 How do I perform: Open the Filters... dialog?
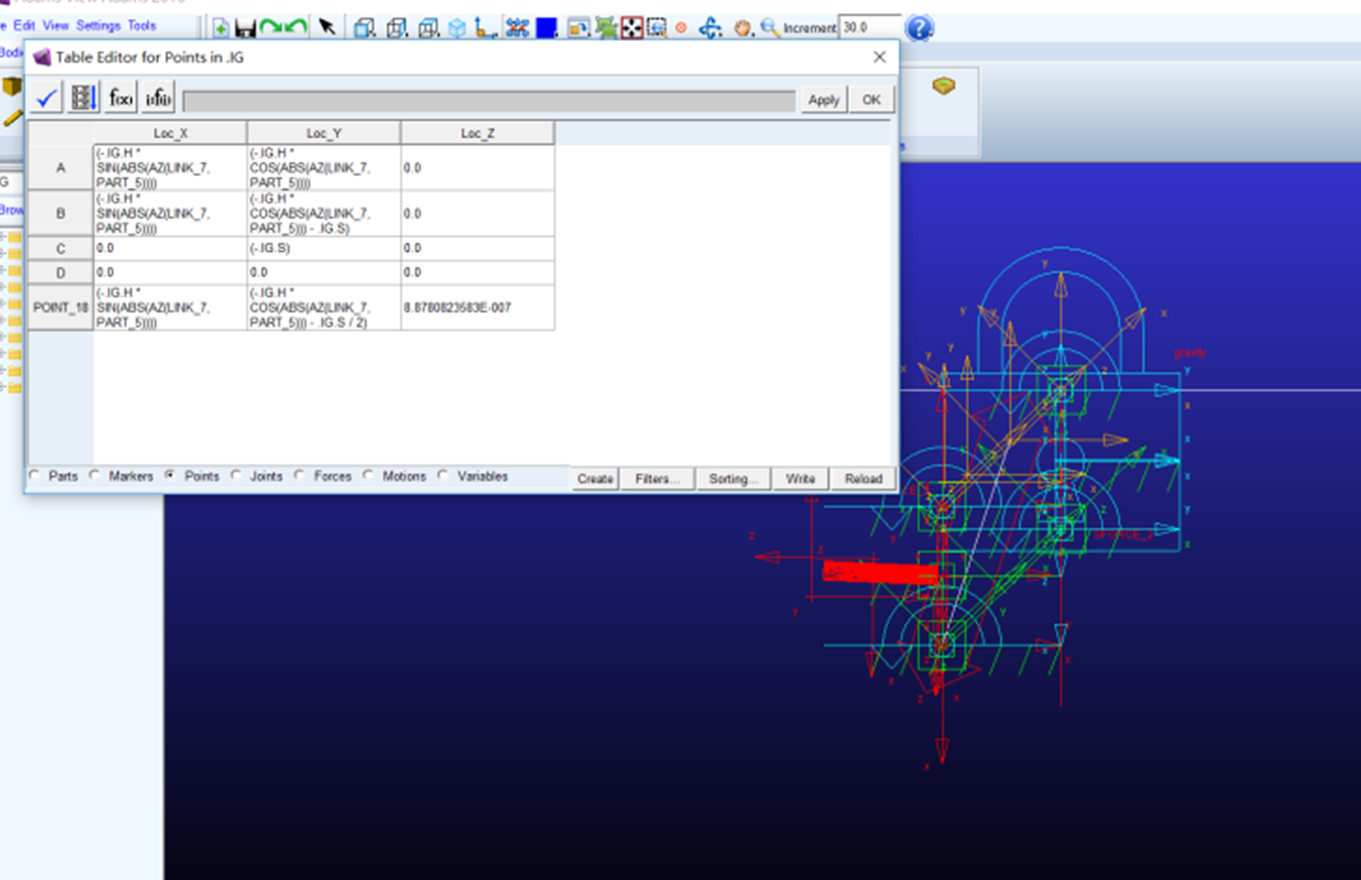click(657, 479)
